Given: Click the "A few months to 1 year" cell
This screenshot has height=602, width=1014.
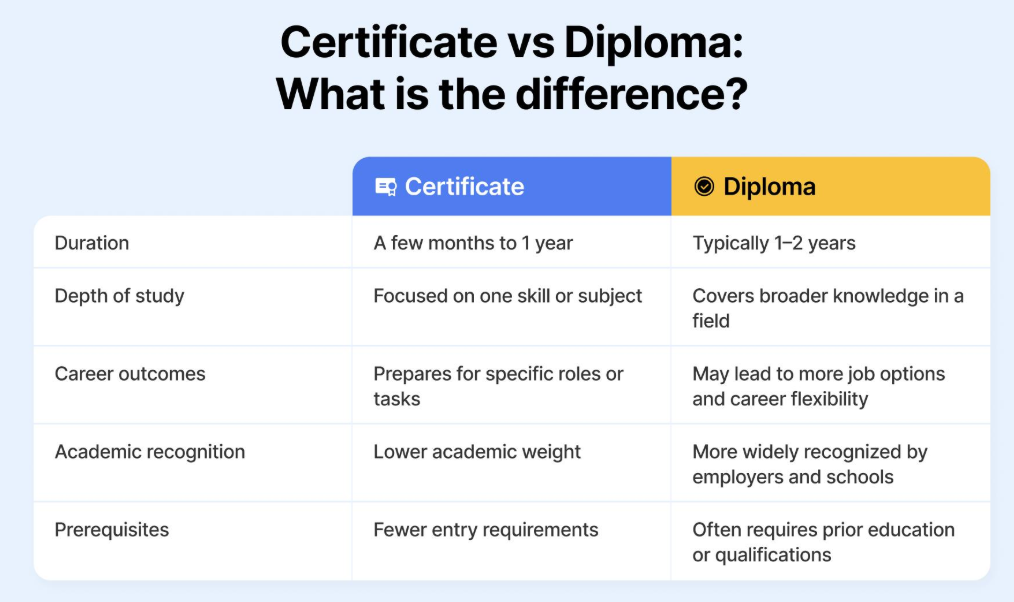Looking at the screenshot, I should pyautogui.click(x=473, y=243).
